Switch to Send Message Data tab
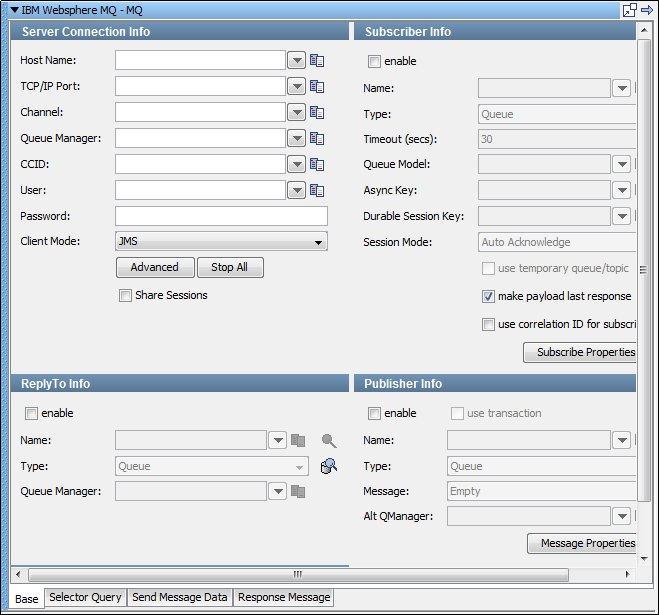This screenshot has width=659, height=615. point(179,597)
